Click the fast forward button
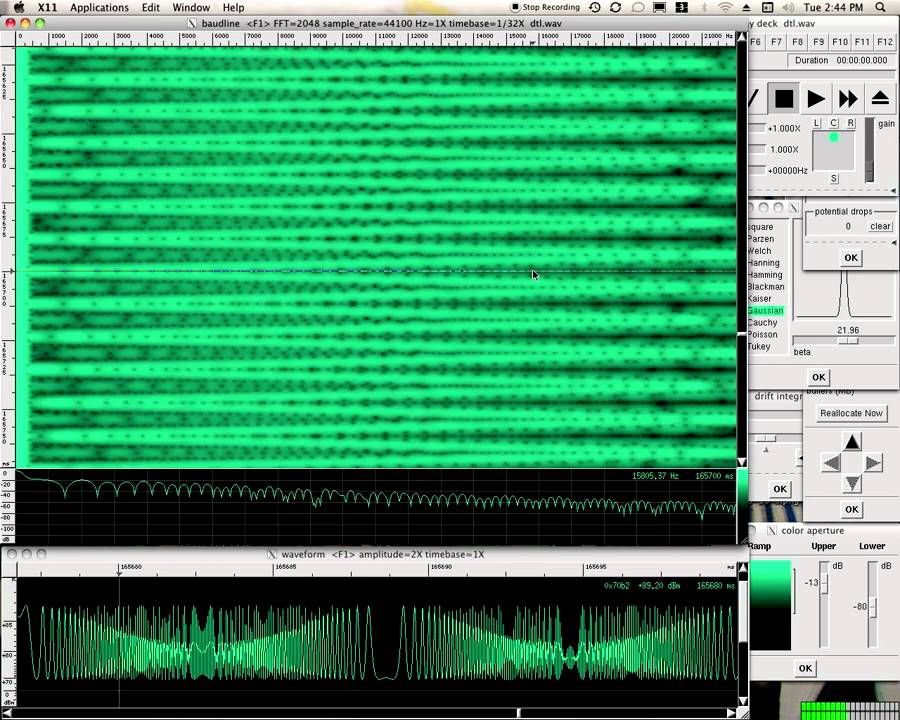 (848, 99)
